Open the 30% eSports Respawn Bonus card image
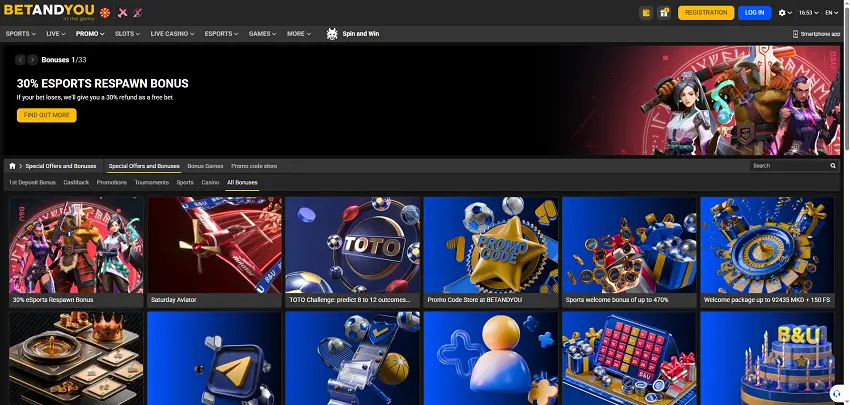 pyautogui.click(x=76, y=245)
